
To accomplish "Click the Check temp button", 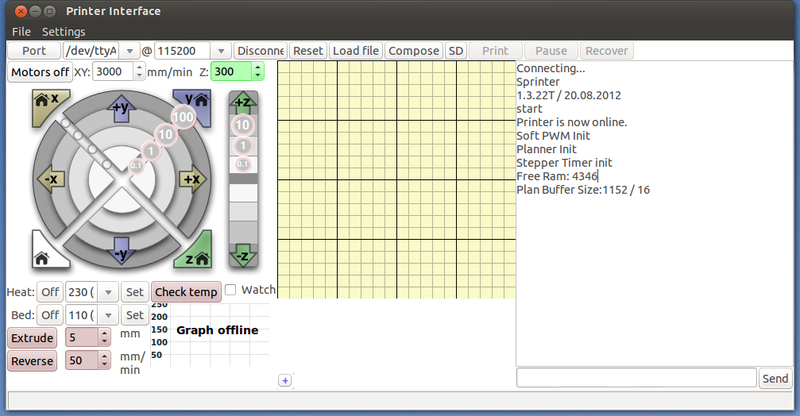I will 186,292.
